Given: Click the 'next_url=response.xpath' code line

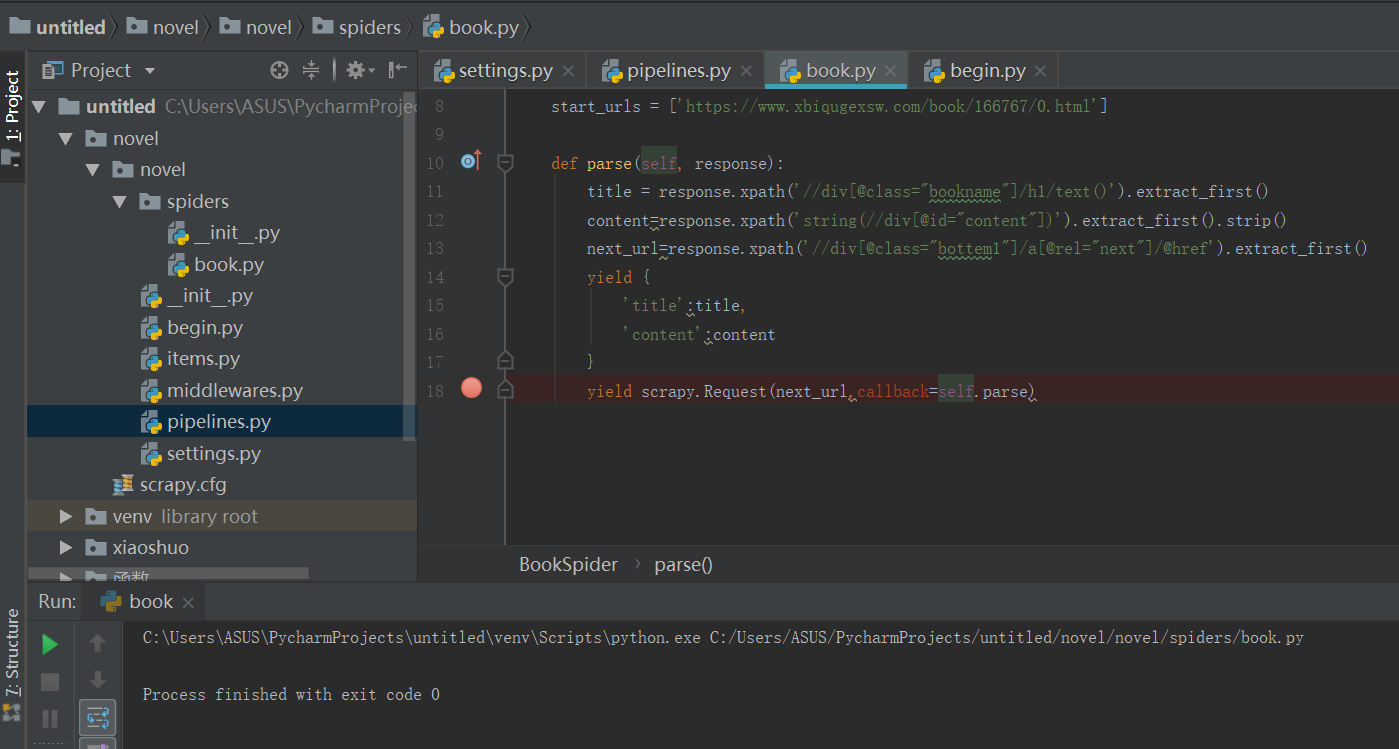Looking at the screenshot, I should coord(977,248).
